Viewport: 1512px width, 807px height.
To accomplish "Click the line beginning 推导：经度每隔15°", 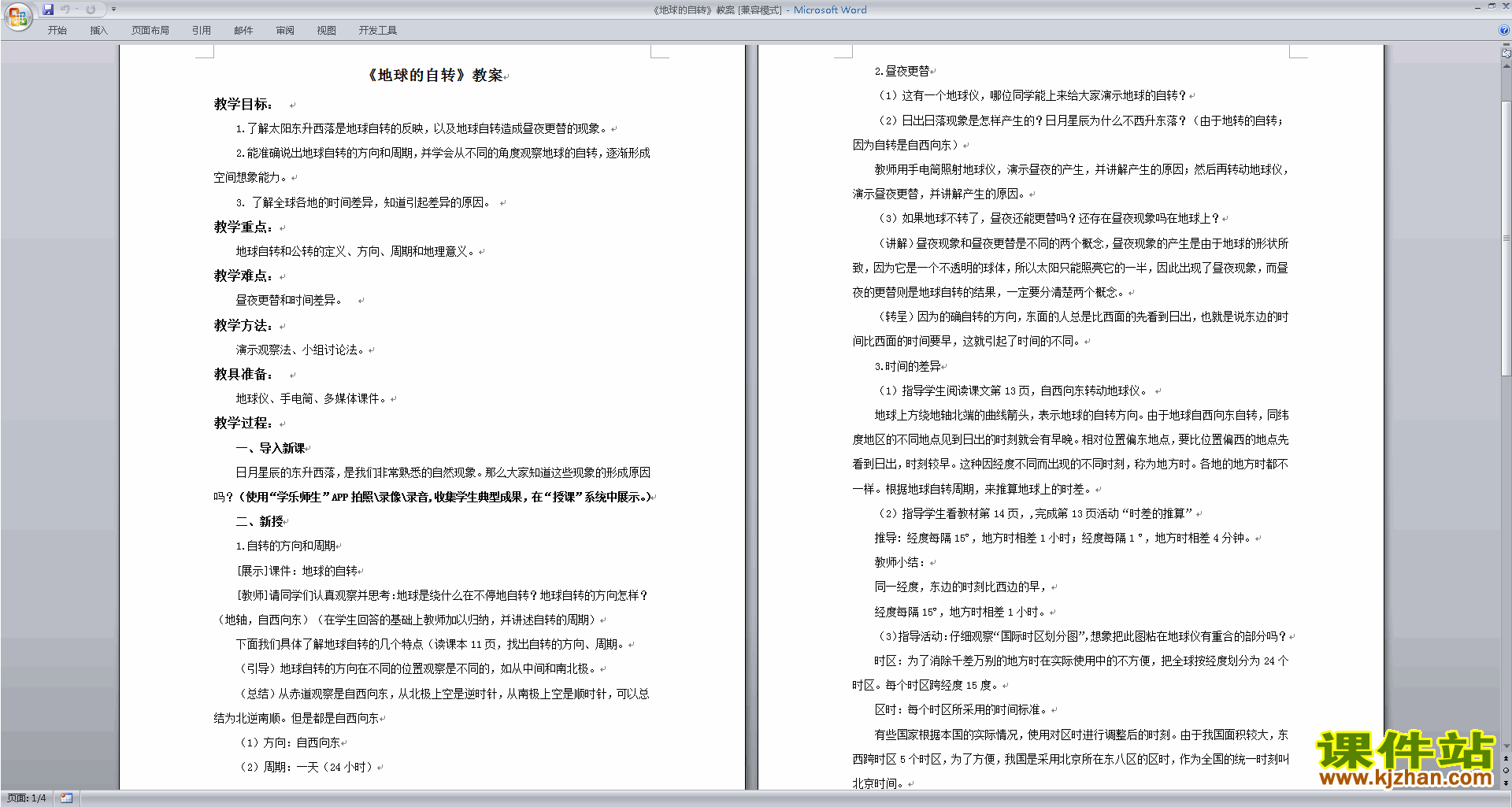I will click(1063, 538).
